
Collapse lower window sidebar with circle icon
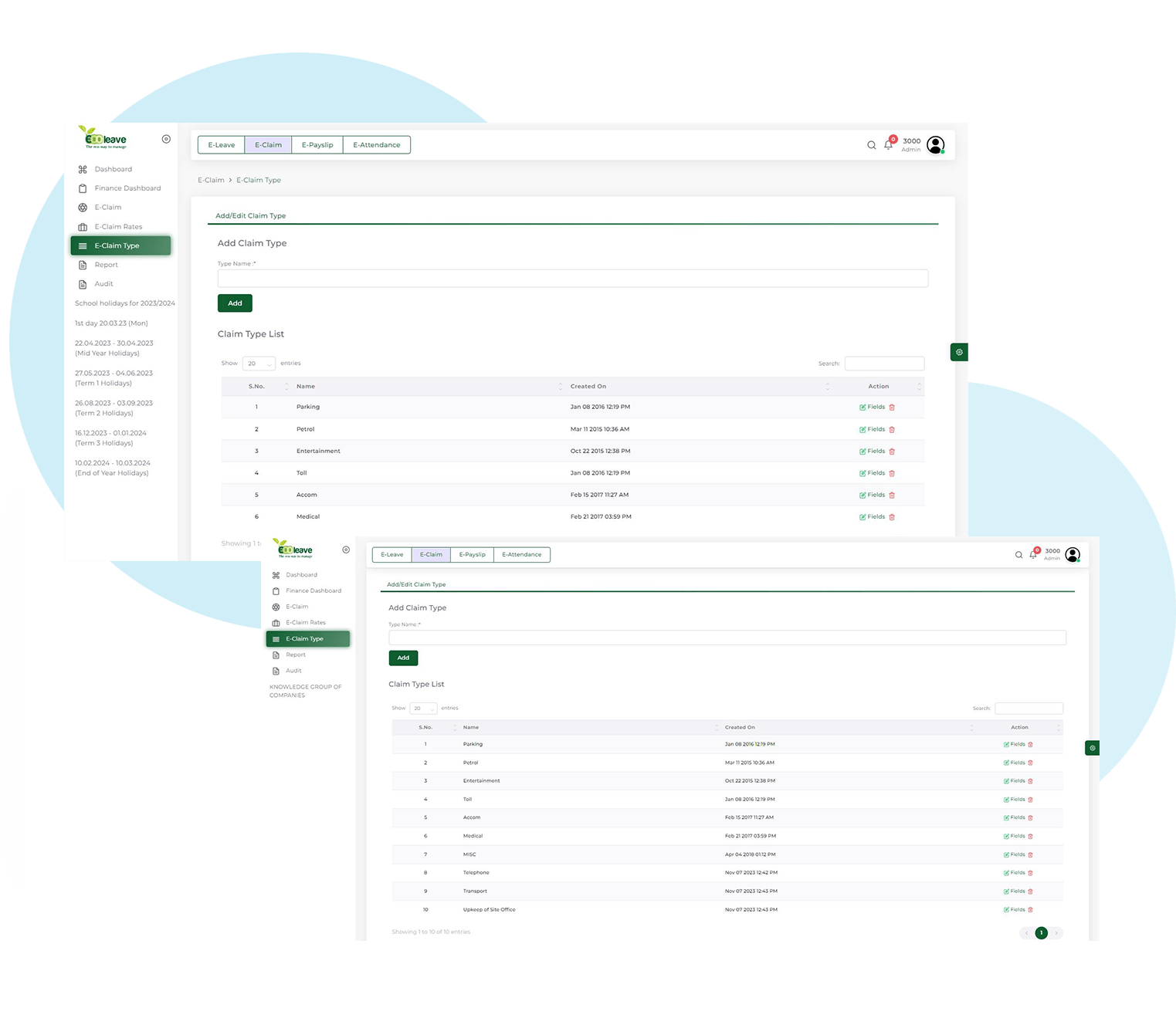coord(346,550)
